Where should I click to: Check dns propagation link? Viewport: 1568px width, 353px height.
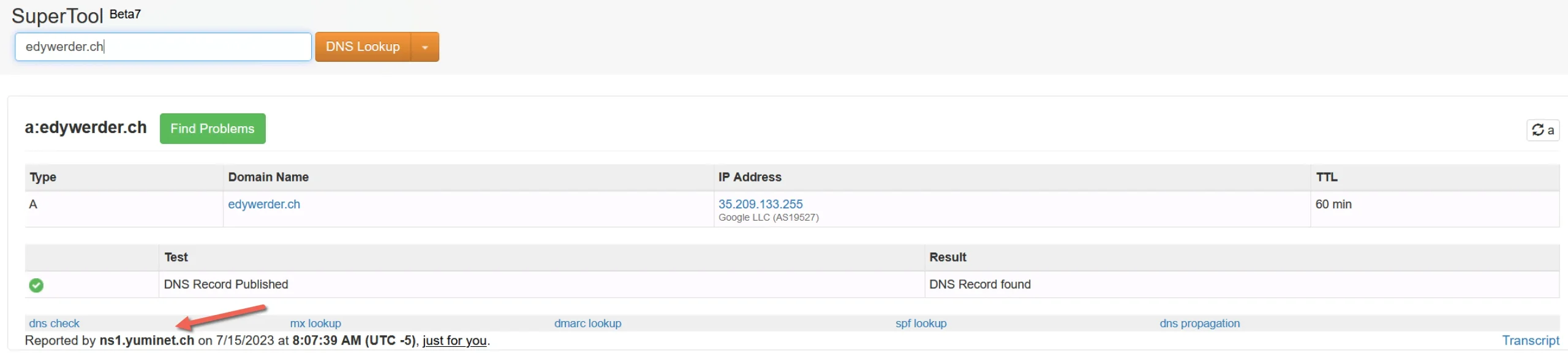1199,324
